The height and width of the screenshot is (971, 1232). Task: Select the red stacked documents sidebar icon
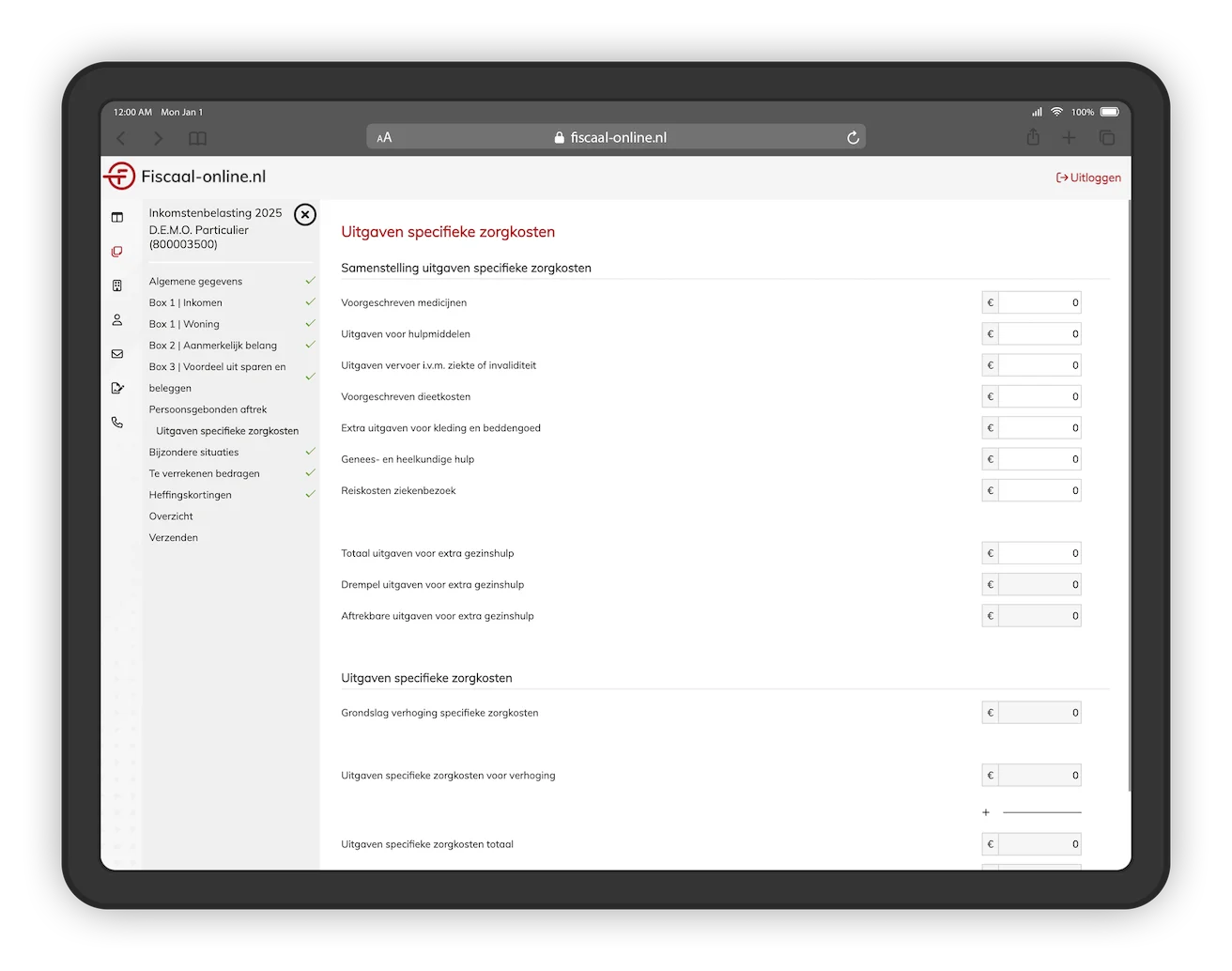pyautogui.click(x=117, y=252)
